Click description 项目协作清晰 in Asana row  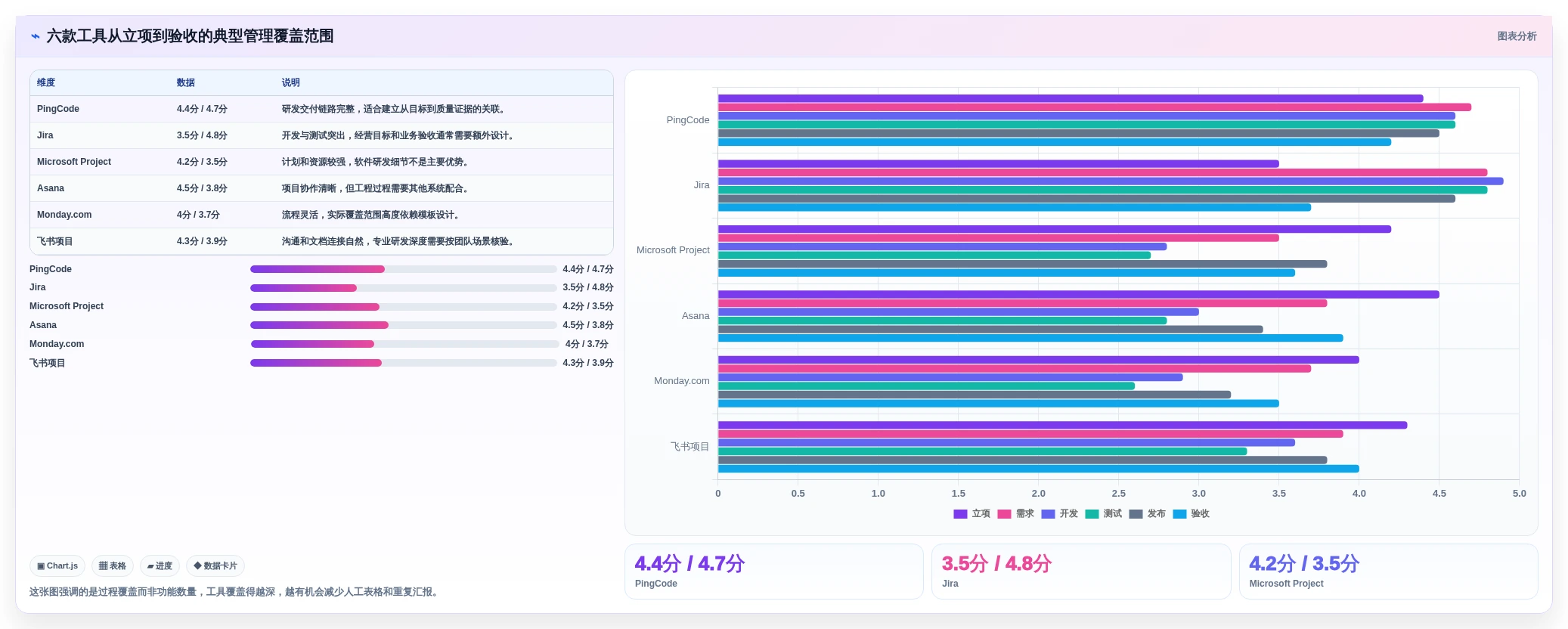[x=375, y=188]
